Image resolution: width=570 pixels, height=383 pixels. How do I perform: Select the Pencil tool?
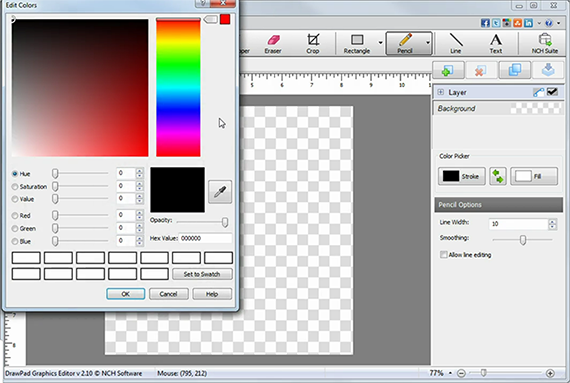pyautogui.click(x=405, y=44)
